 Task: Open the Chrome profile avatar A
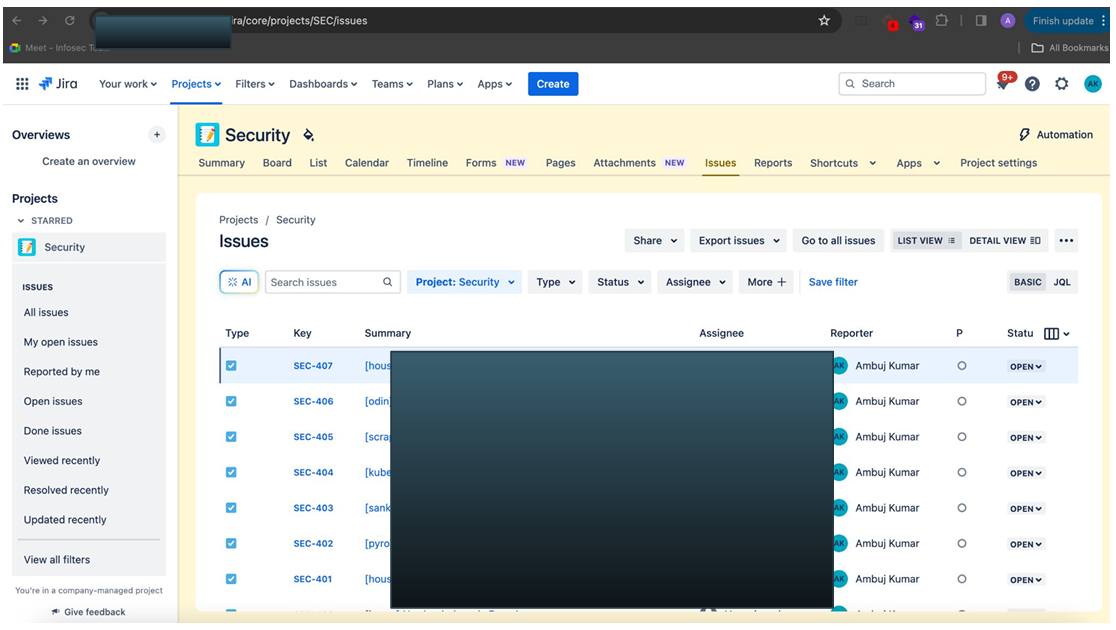[1007, 21]
